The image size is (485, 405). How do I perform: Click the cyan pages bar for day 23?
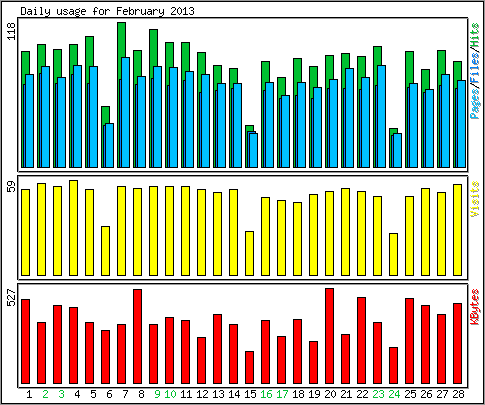pyautogui.click(x=382, y=116)
